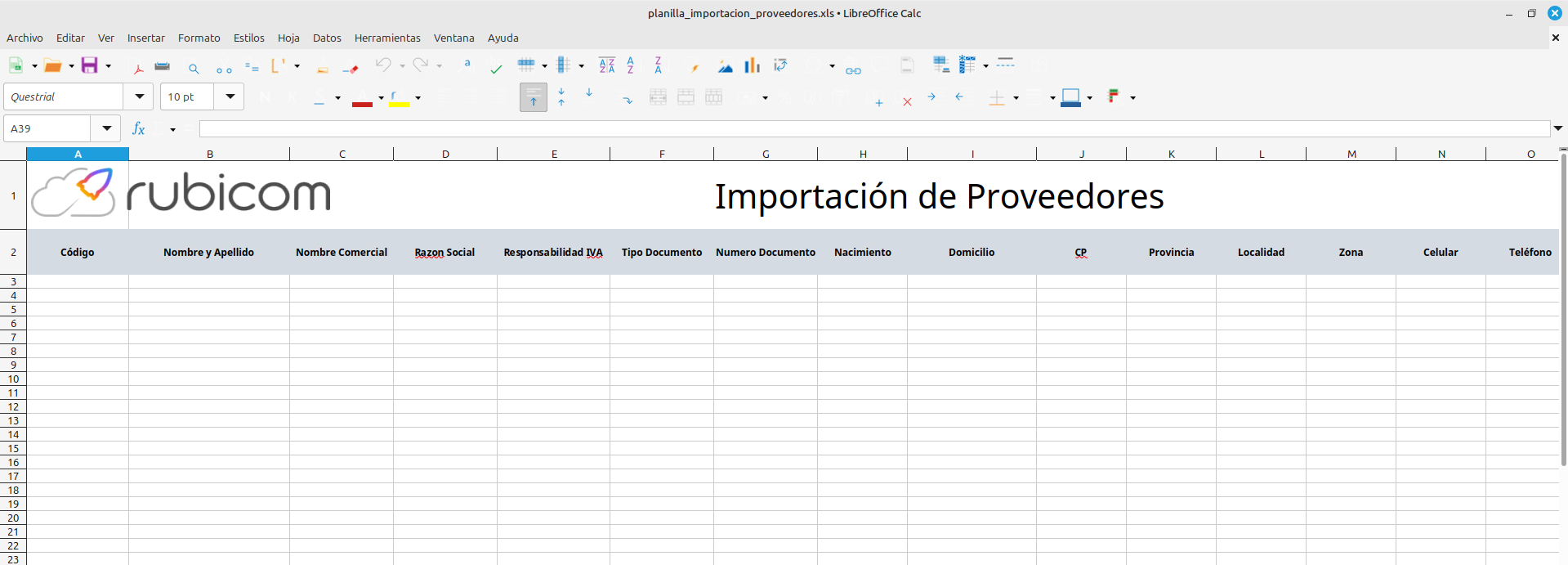This screenshot has width=1568, height=565.
Task: Open the Insertar menu
Action: (x=145, y=38)
